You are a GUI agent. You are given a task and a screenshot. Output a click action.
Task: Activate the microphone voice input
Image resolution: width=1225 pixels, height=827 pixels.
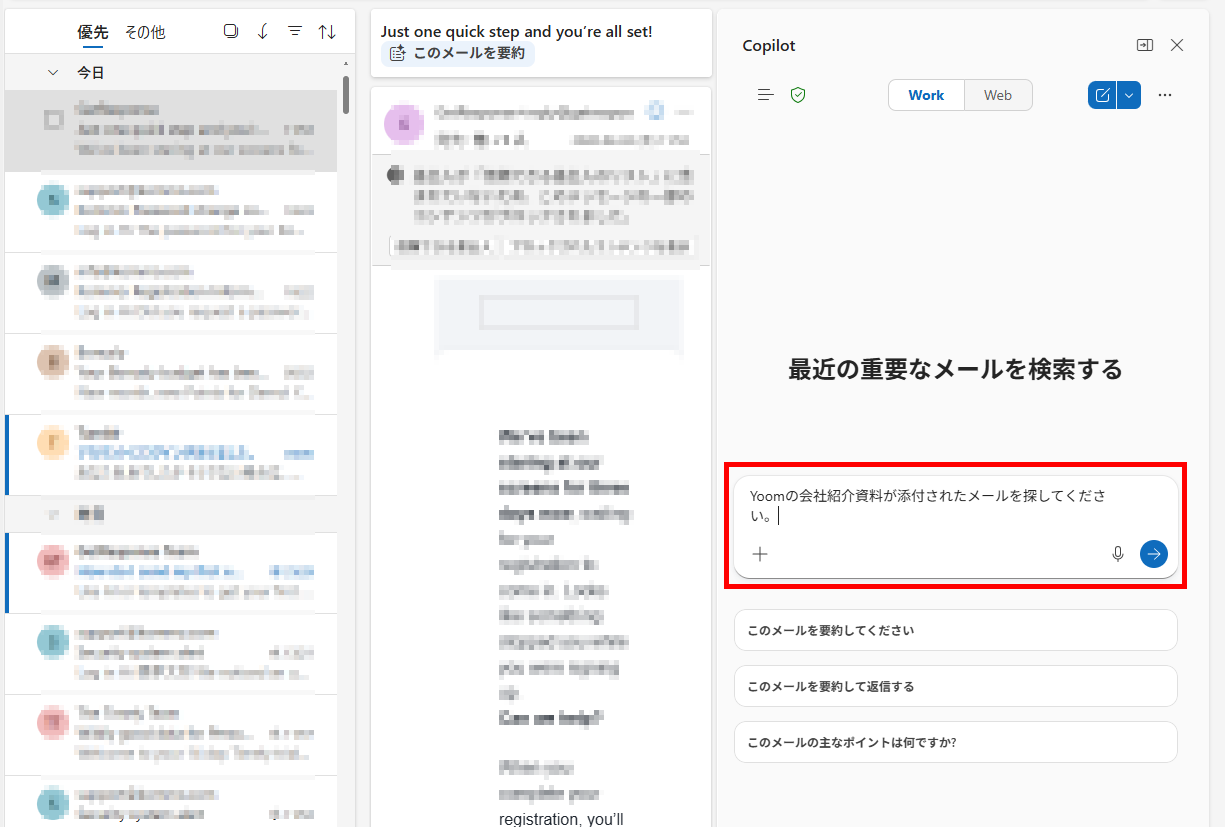pos(1118,553)
